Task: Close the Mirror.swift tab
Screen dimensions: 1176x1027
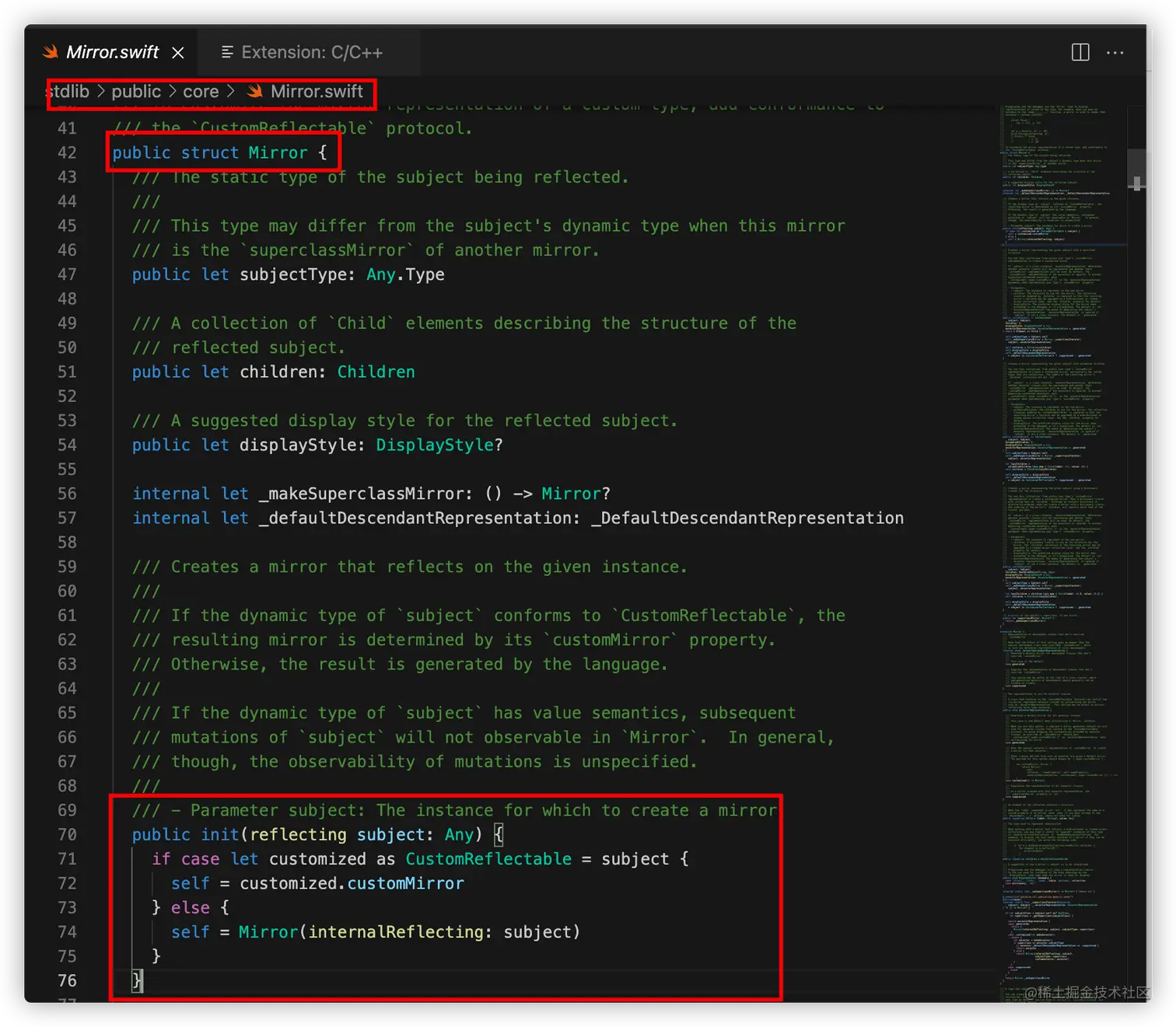Action: [178, 52]
